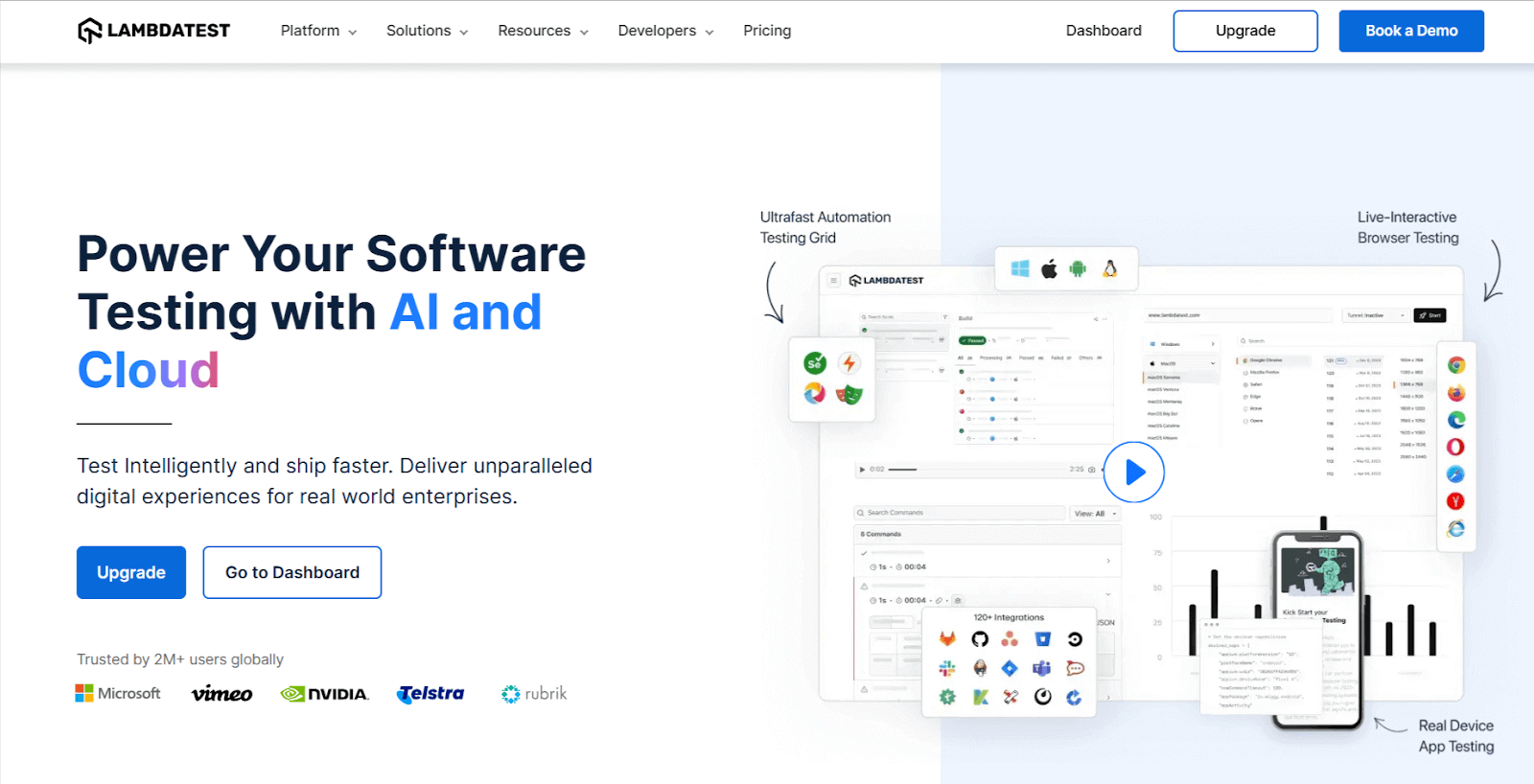
Task: Click the Selenium framework icon
Action: (815, 363)
